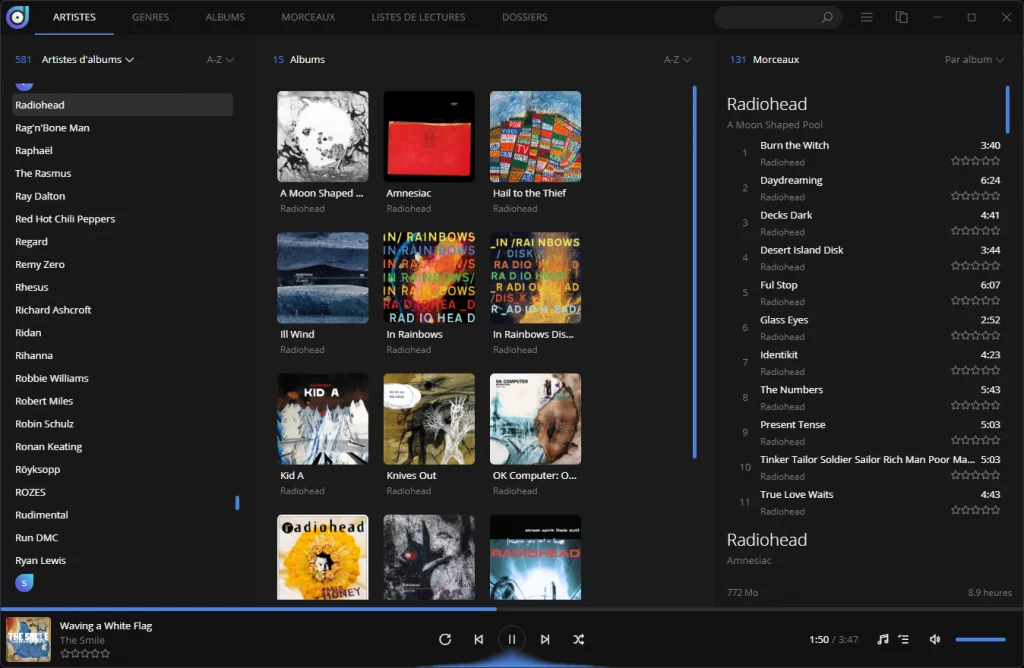Switch to mini player window icon
Image resolution: width=1024 pixels, height=668 pixels.
[x=902, y=17]
